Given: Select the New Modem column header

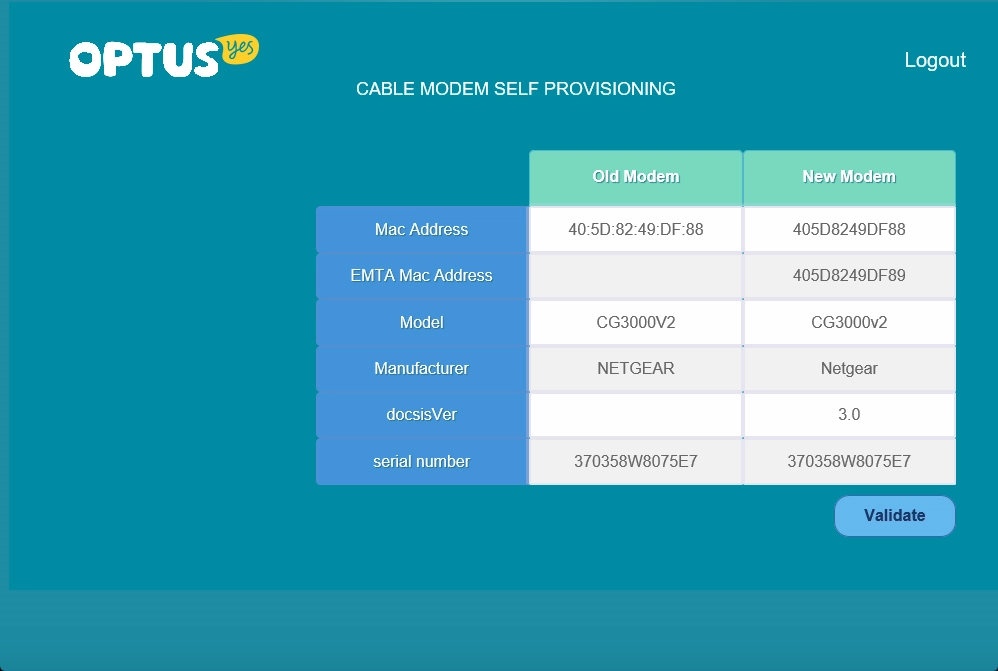Looking at the screenshot, I should tap(849, 178).
